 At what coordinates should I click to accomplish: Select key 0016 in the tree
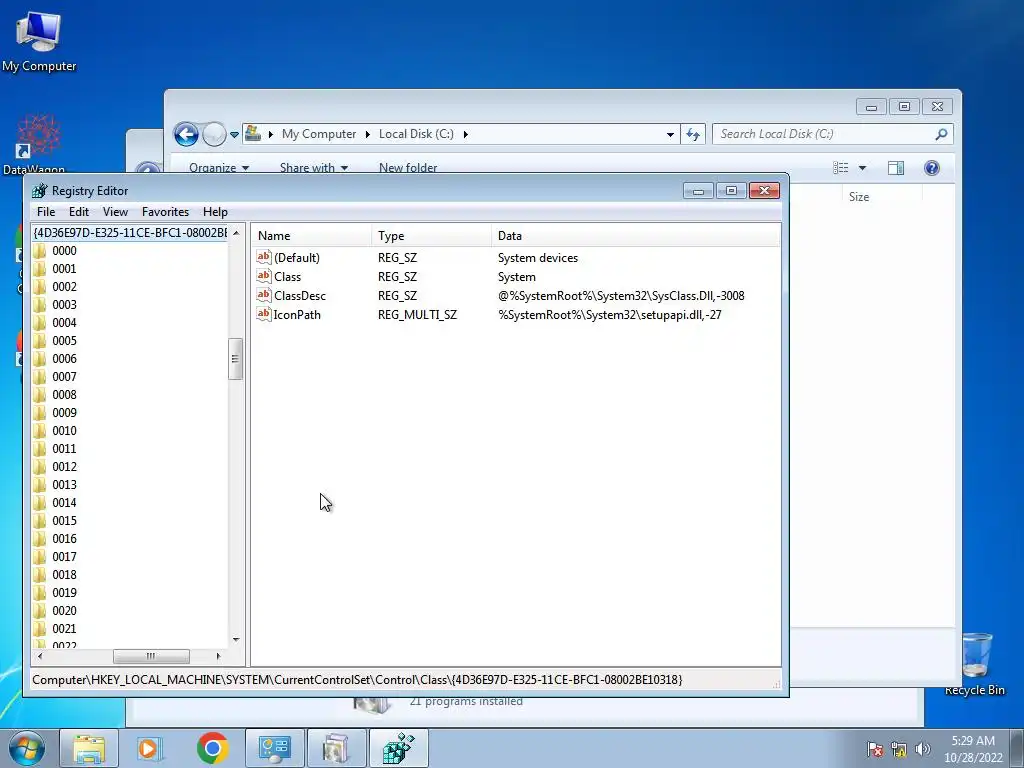click(x=64, y=539)
